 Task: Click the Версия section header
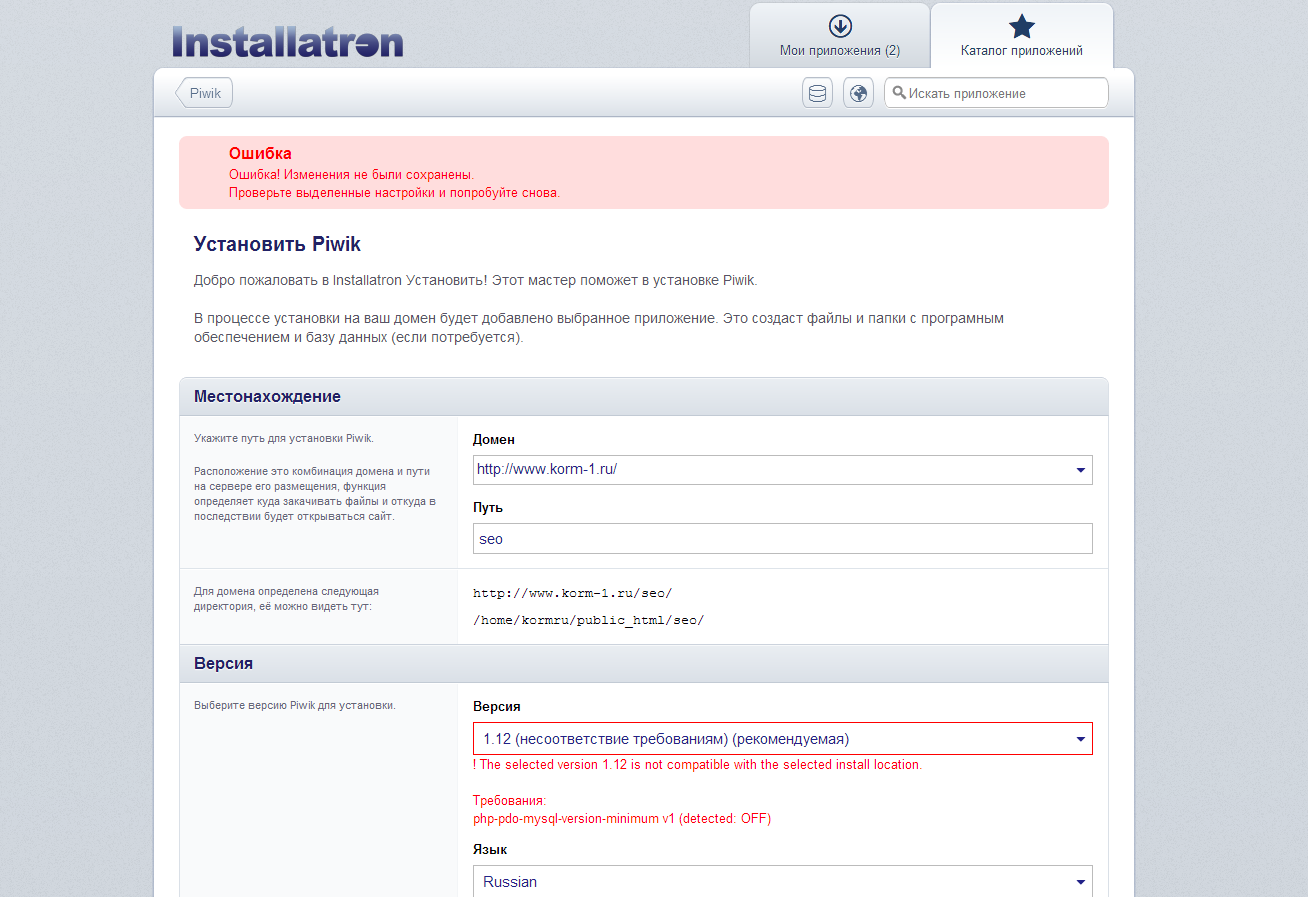point(644,664)
